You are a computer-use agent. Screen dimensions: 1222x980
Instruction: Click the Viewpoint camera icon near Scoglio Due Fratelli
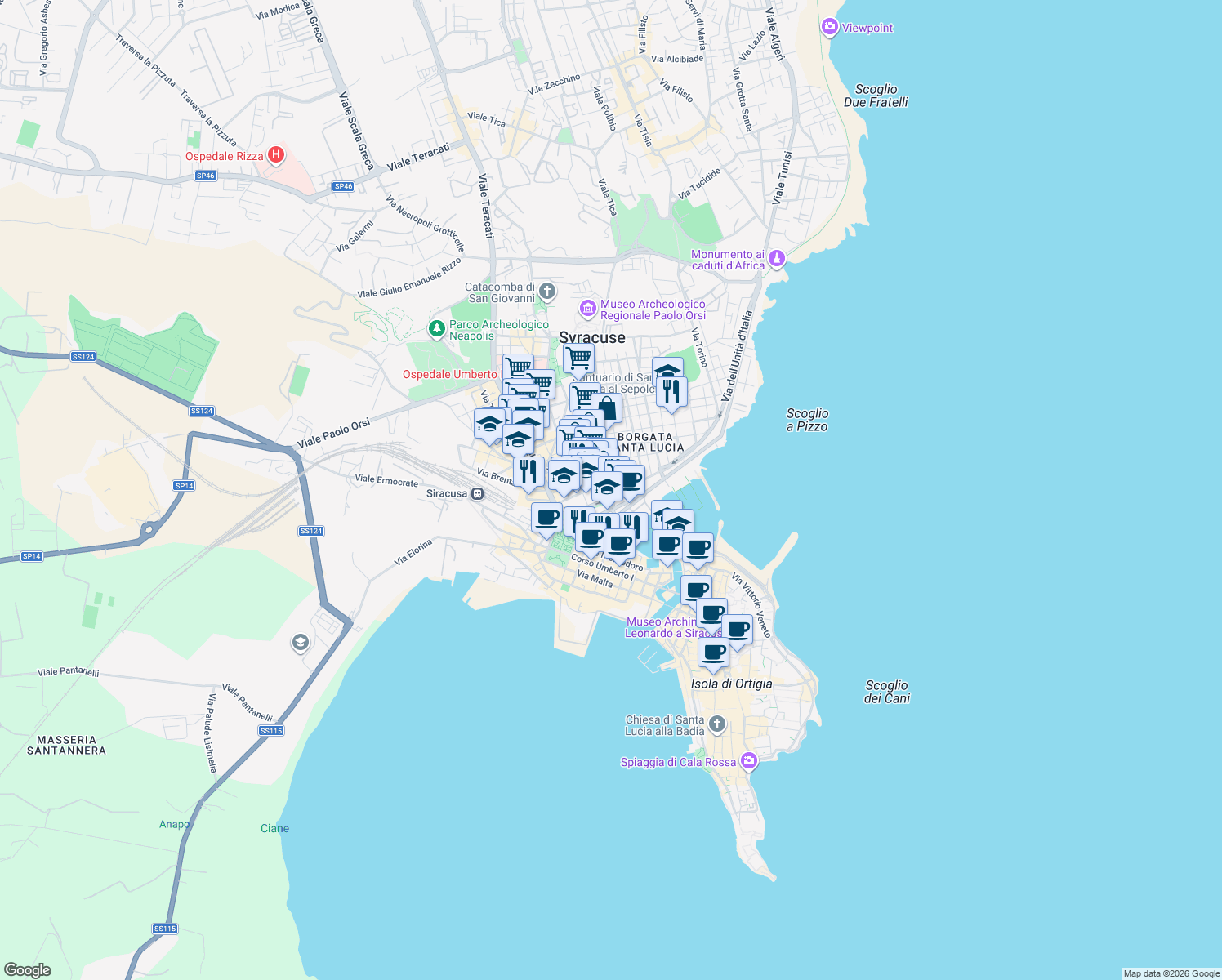tap(829, 27)
